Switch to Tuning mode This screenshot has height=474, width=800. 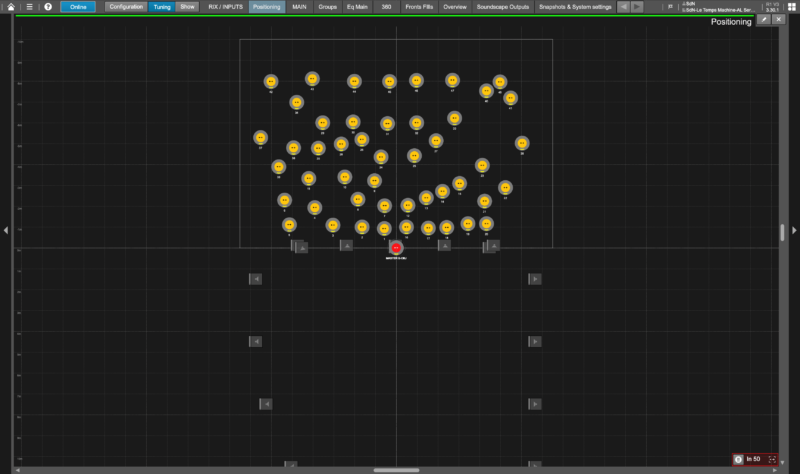pyautogui.click(x=162, y=6)
